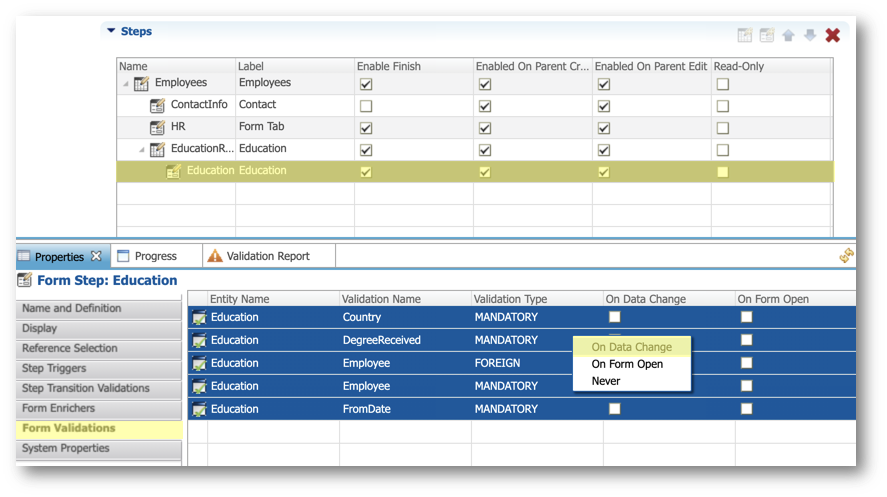Image resolution: width=887 pixels, height=497 pixels.
Task: Move the selected step down with the arrow
Action: coord(810,35)
